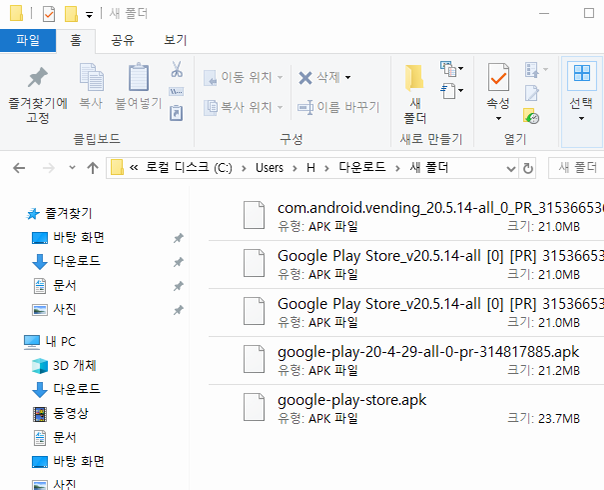Open the 속성 dropdown arrow
Screen dimensions: 604x490
[498, 118]
